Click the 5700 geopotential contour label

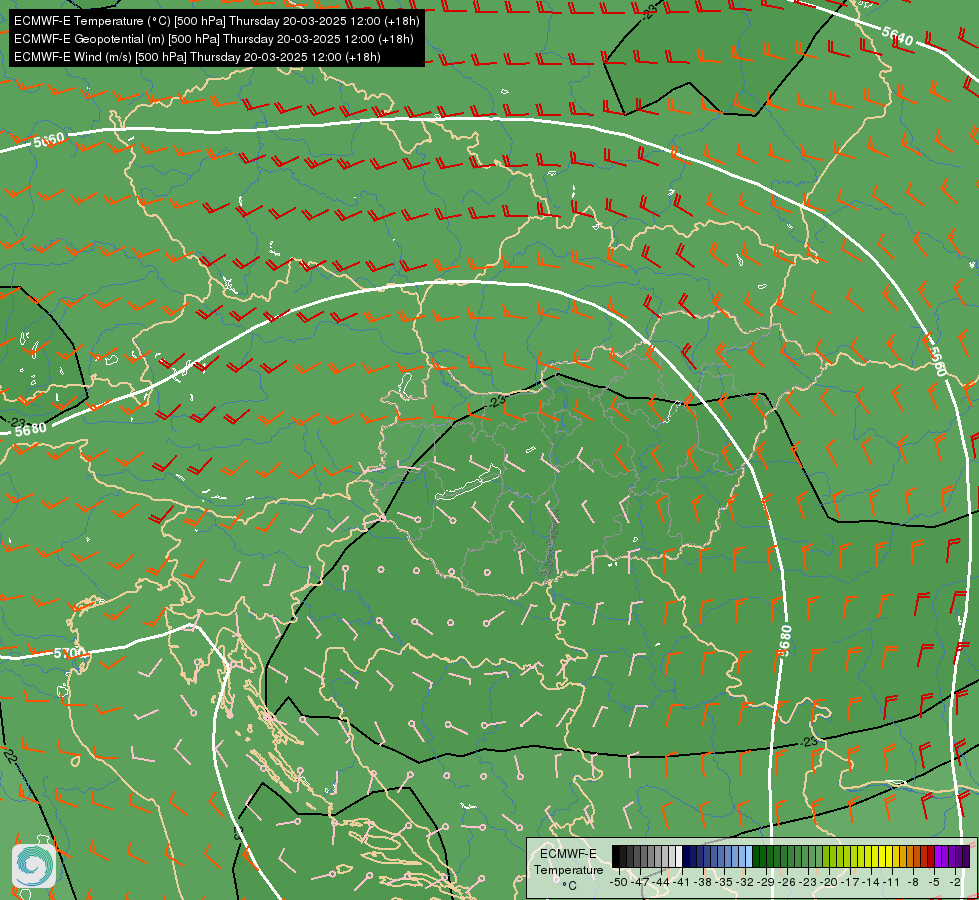click(x=69, y=653)
